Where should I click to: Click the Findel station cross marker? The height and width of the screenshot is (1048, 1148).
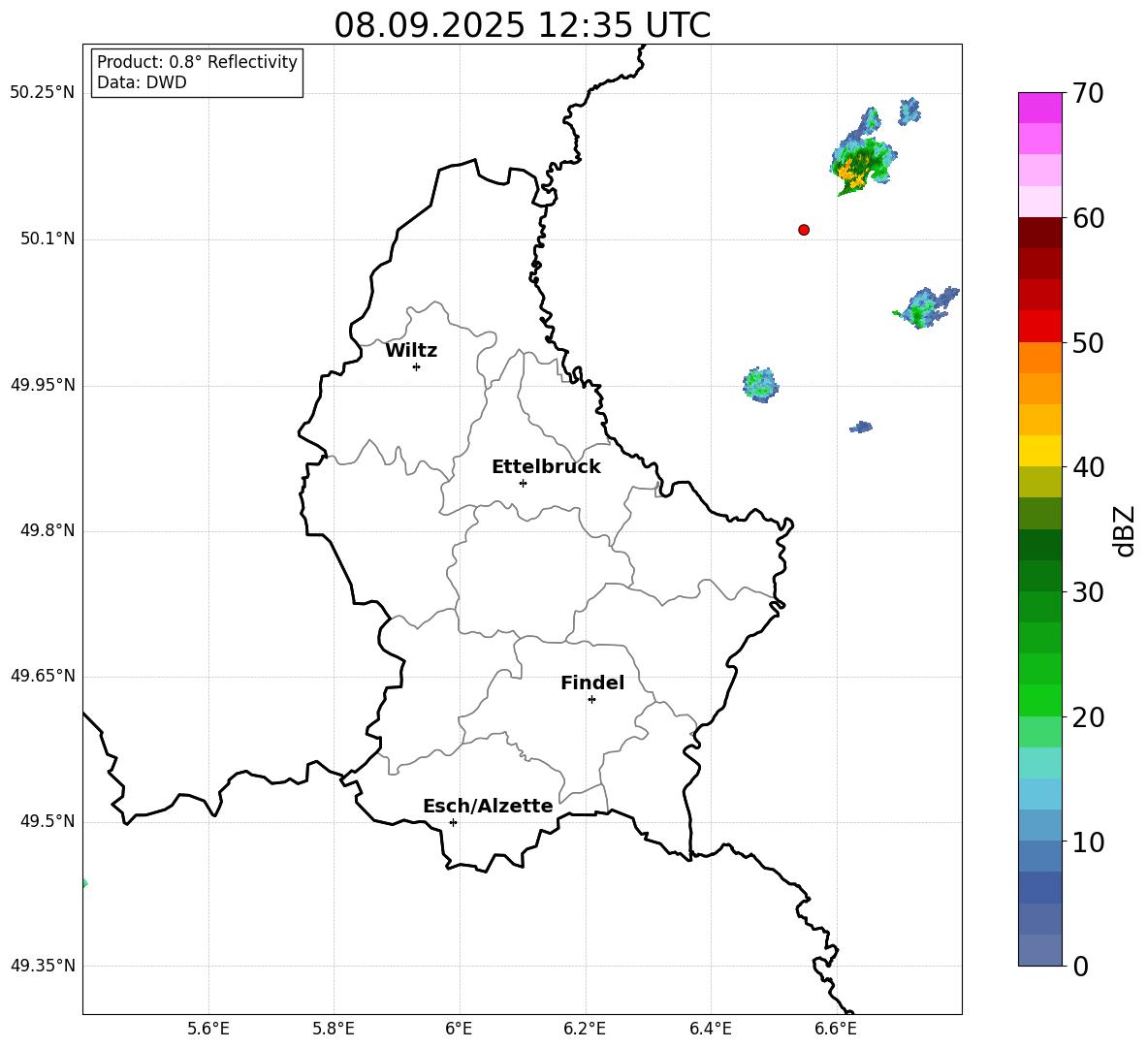591,699
